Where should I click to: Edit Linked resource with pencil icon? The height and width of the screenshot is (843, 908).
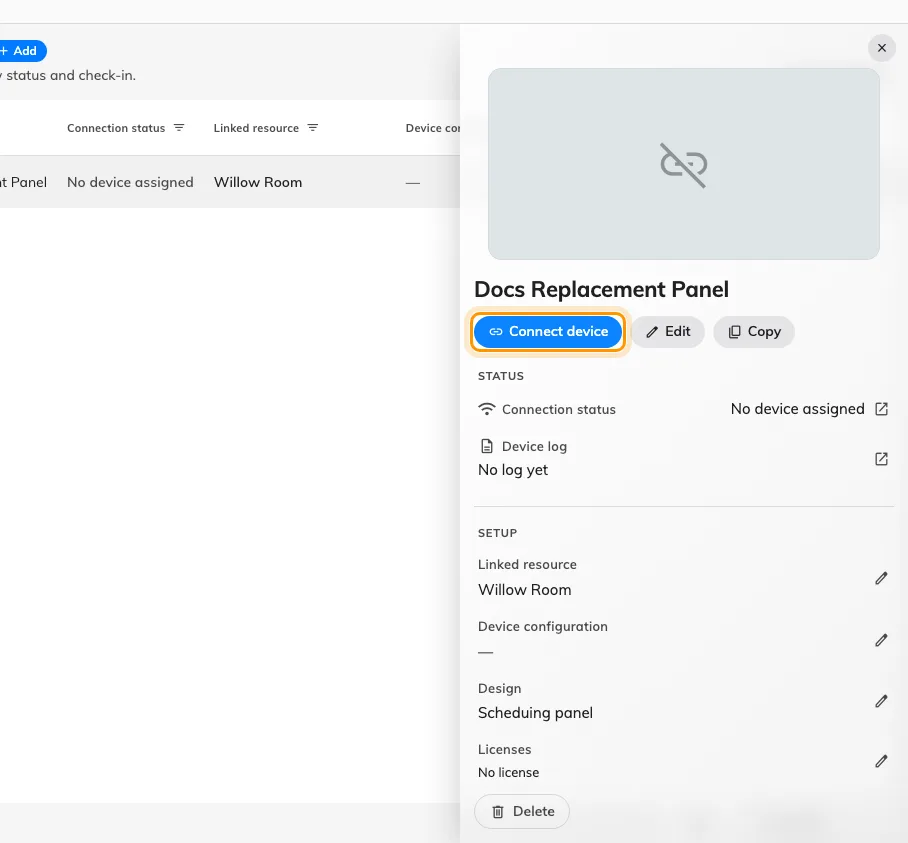tap(881, 578)
